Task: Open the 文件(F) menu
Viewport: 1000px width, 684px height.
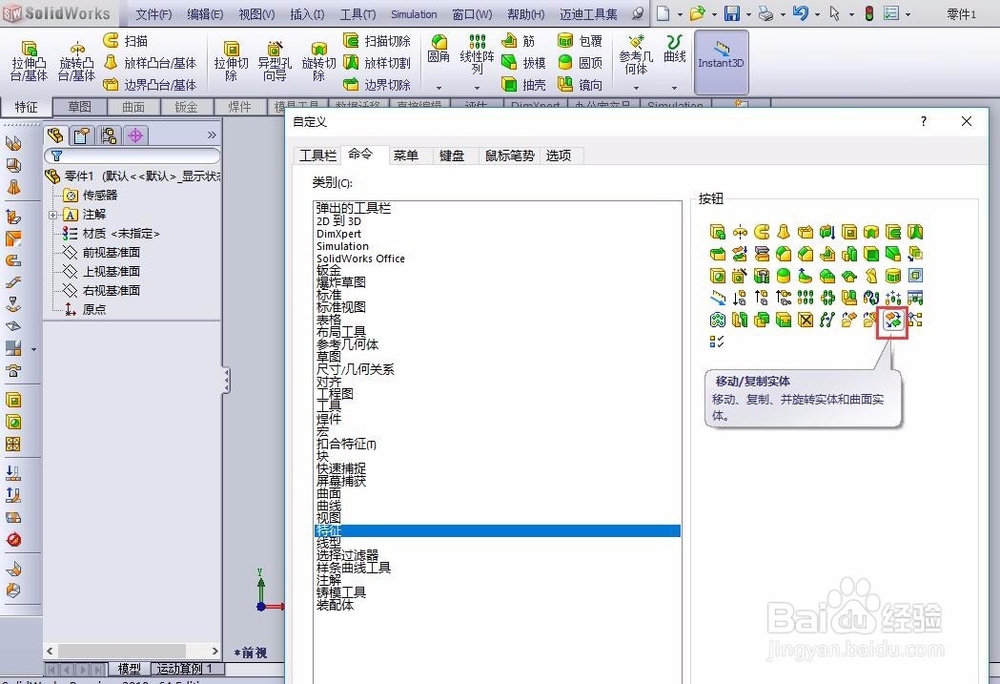Action: (153, 14)
